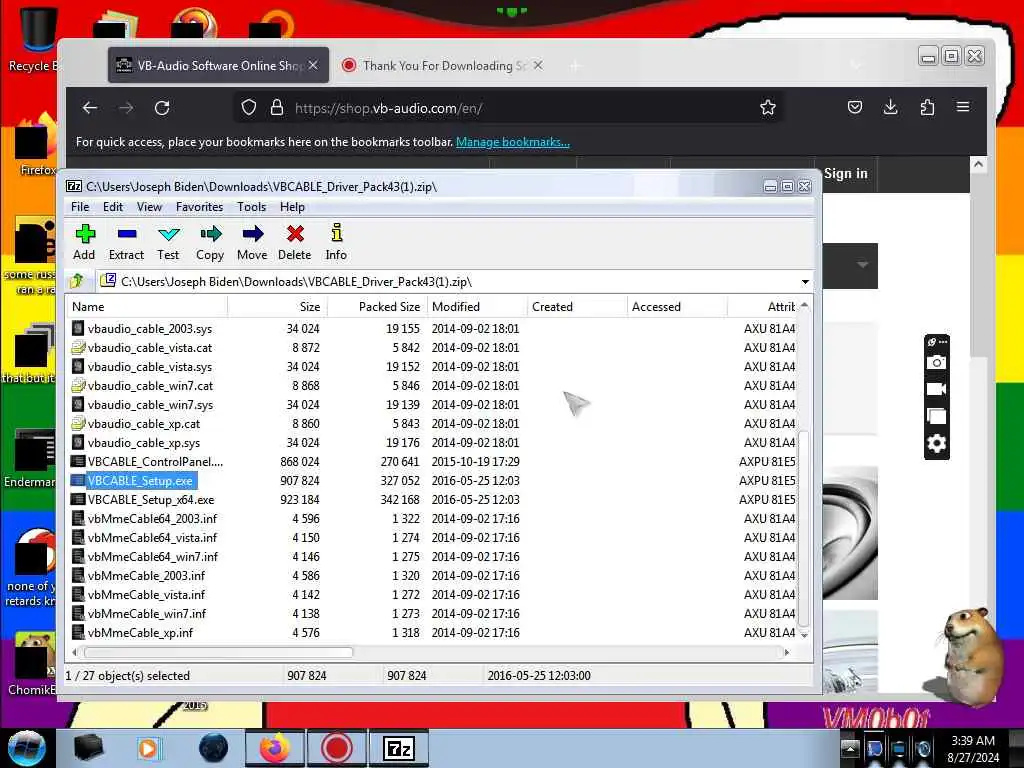The height and width of the screenshot is (768, 1024).
Task: Open the media player taskbar icon
Action: coord(149,748)
